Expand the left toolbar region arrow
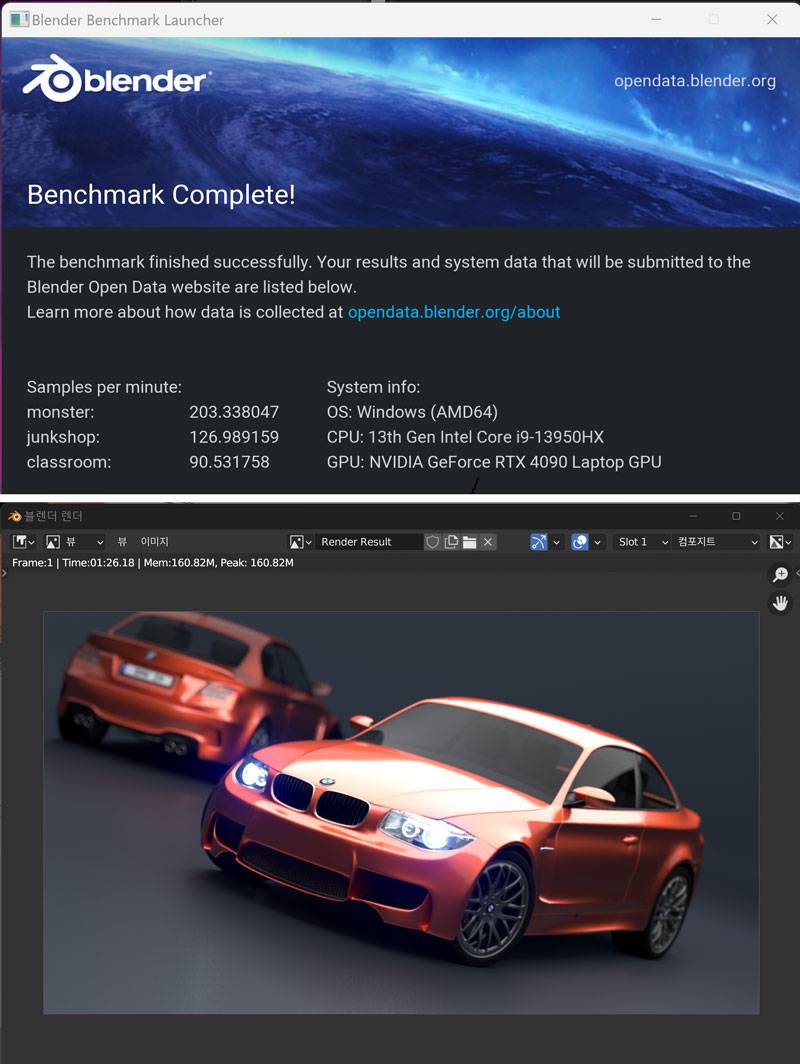Screen dimensions: 800x1064 click(4, 574)
